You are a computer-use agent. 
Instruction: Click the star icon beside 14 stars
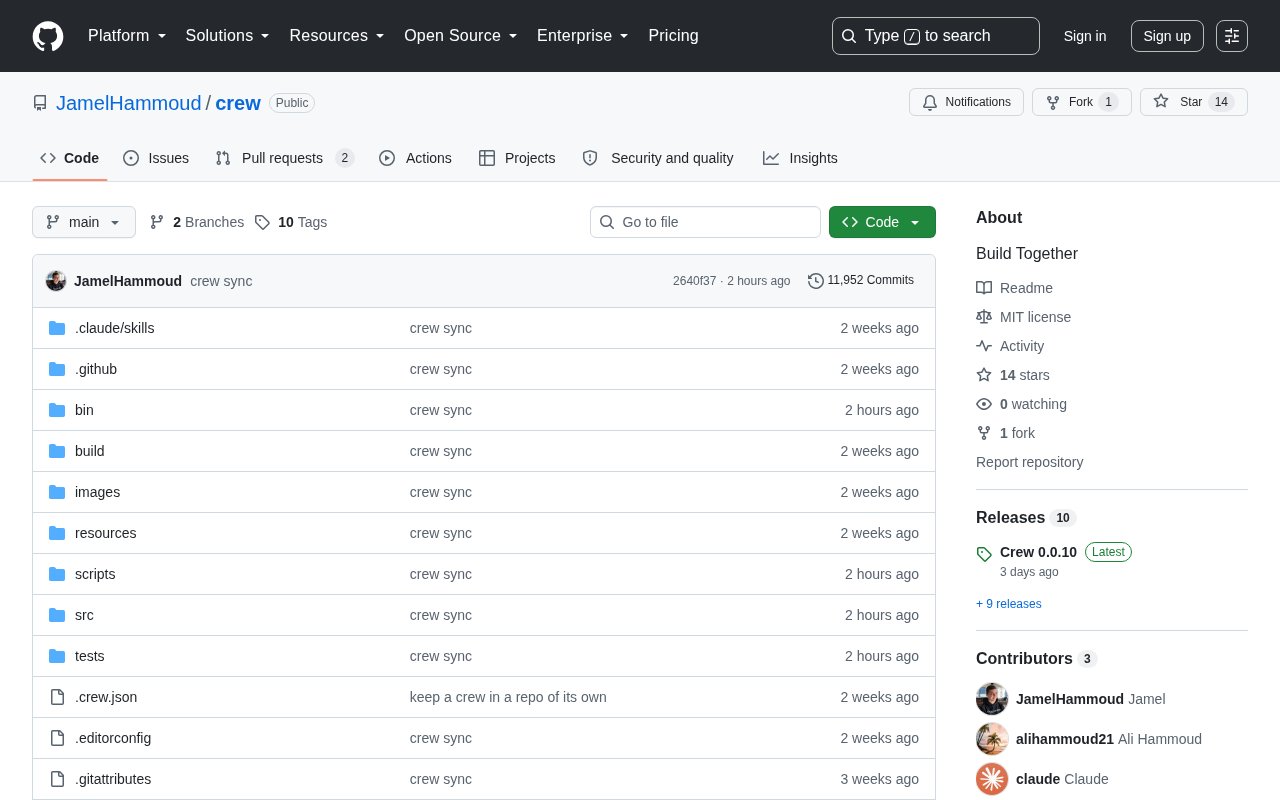(984, 375)
